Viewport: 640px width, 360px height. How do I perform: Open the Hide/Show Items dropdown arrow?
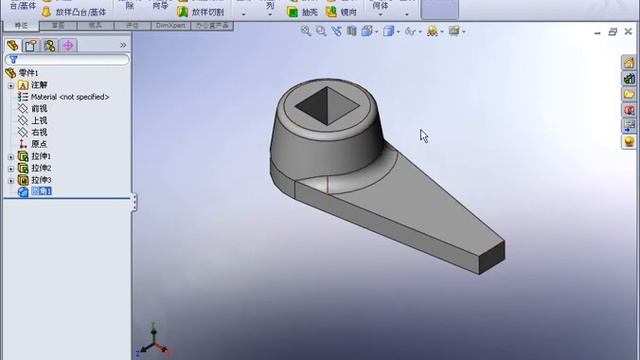pyautogui.click(x=420, y=32)
